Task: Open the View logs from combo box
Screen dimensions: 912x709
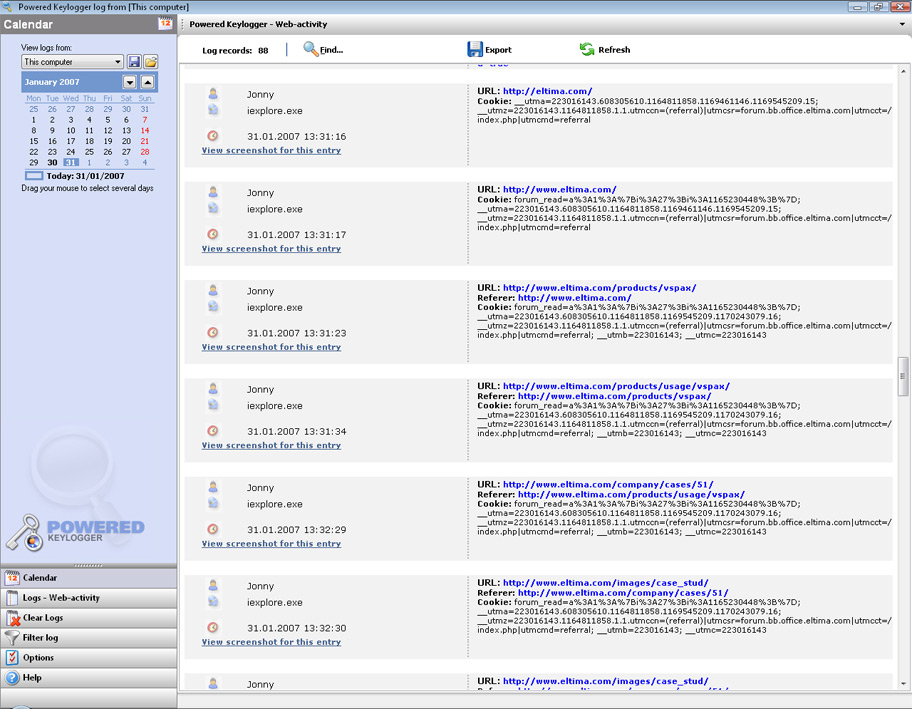Action: tap(72, 62)
